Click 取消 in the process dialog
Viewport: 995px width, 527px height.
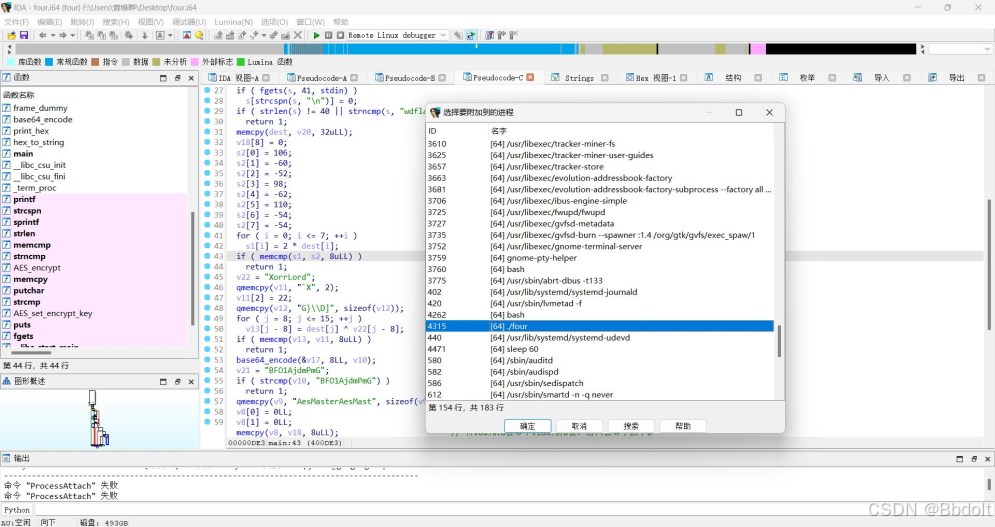click(579, 426)
